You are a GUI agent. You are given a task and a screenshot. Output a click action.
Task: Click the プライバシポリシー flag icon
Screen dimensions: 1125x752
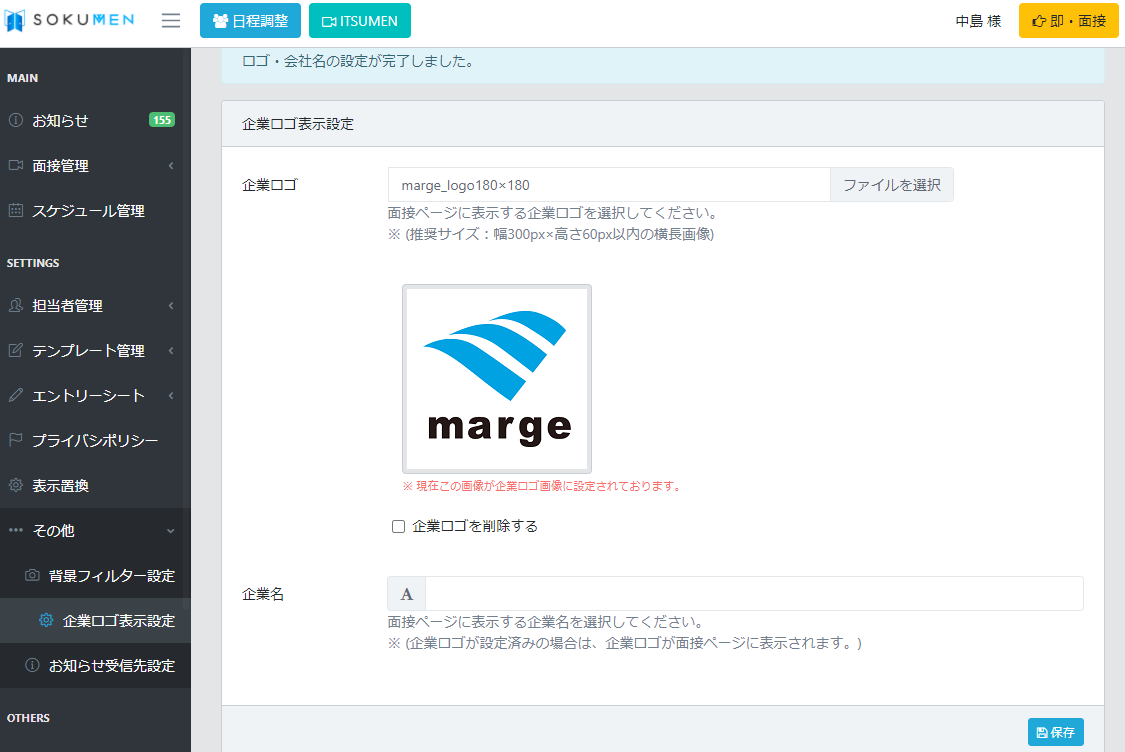[x=16, y=441]
